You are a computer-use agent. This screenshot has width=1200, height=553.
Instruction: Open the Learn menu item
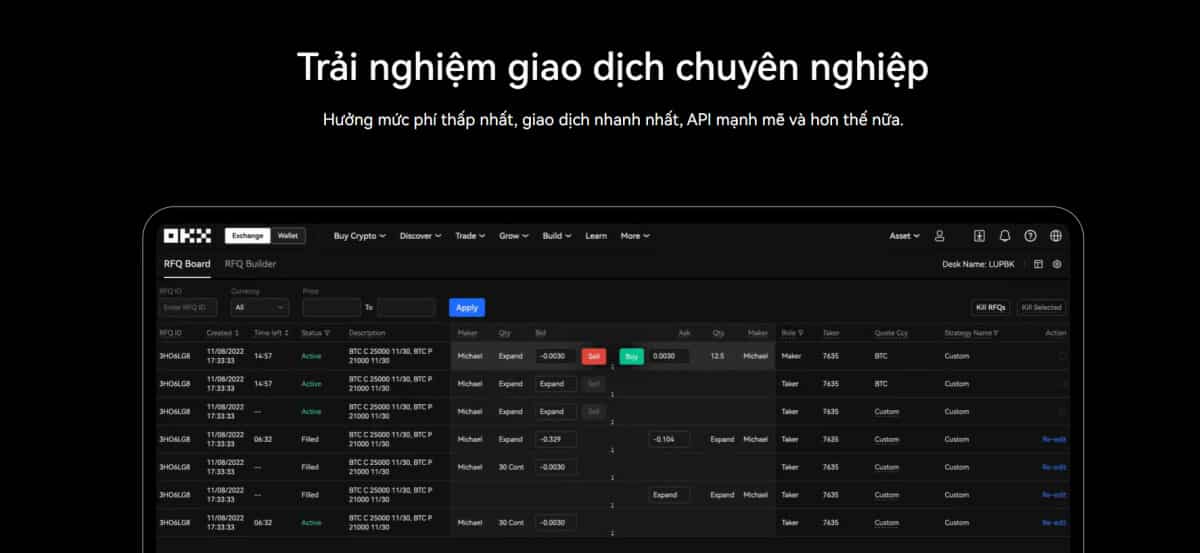coord(596,236)
